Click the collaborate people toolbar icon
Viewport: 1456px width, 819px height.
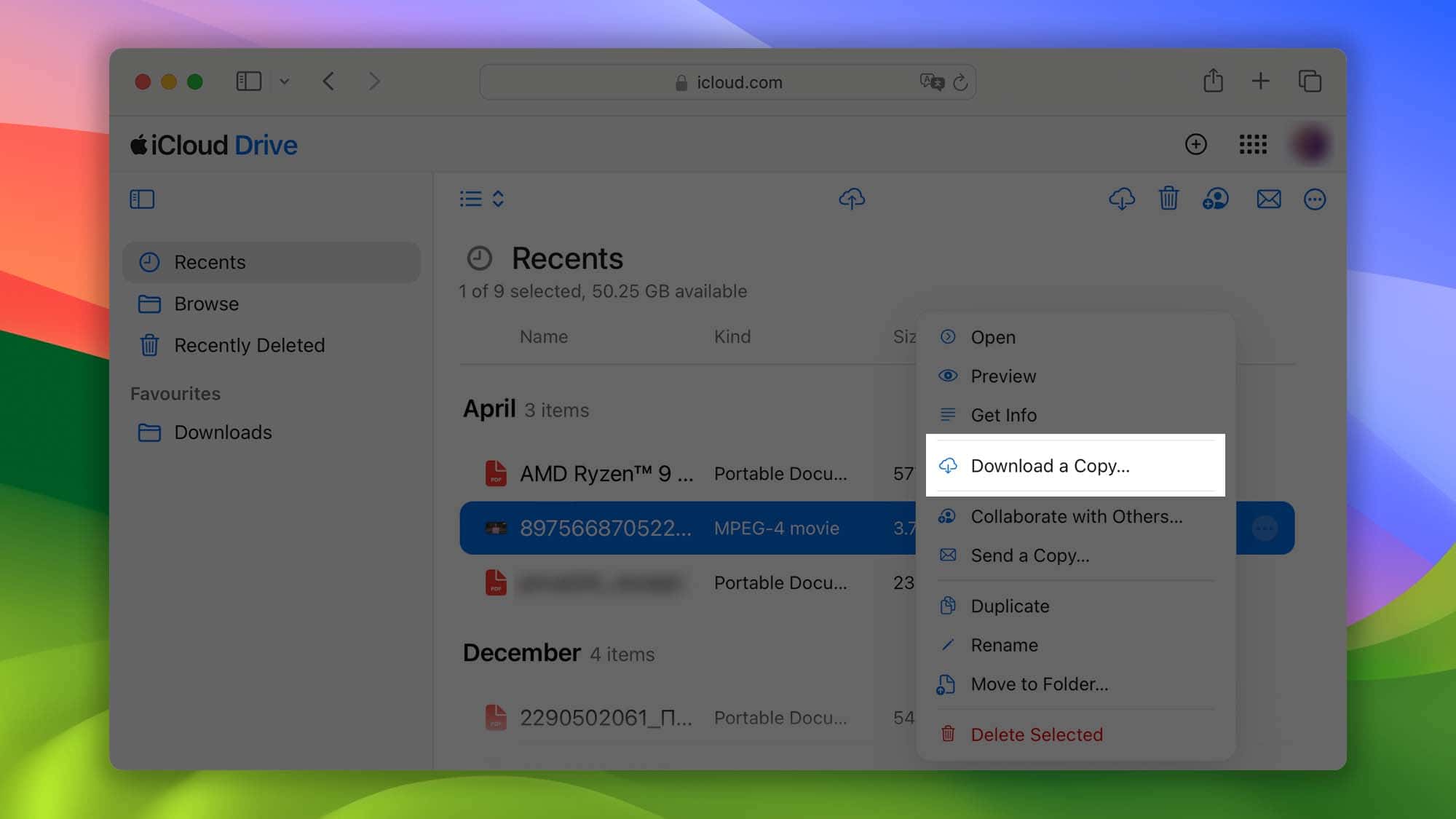(x=1216, y=199)
